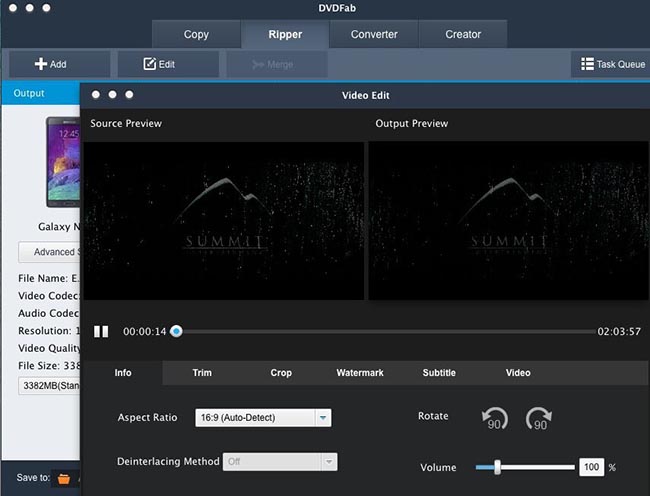Click the Galaxy Note device thumbnail
This screenshot has width=650, height=496.
(x=63, y=162)
